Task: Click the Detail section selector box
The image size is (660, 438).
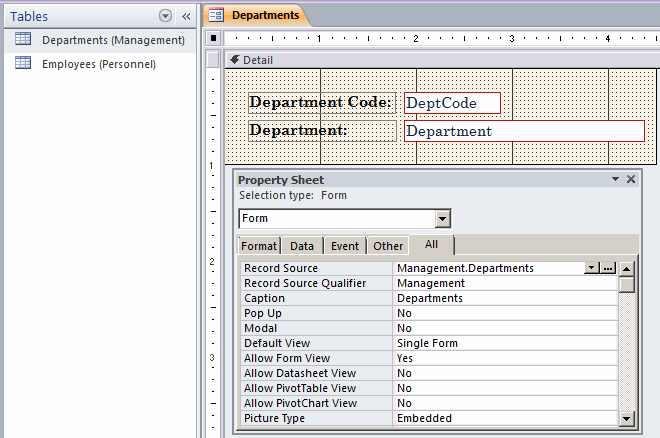Action: [x=213, y=59]
